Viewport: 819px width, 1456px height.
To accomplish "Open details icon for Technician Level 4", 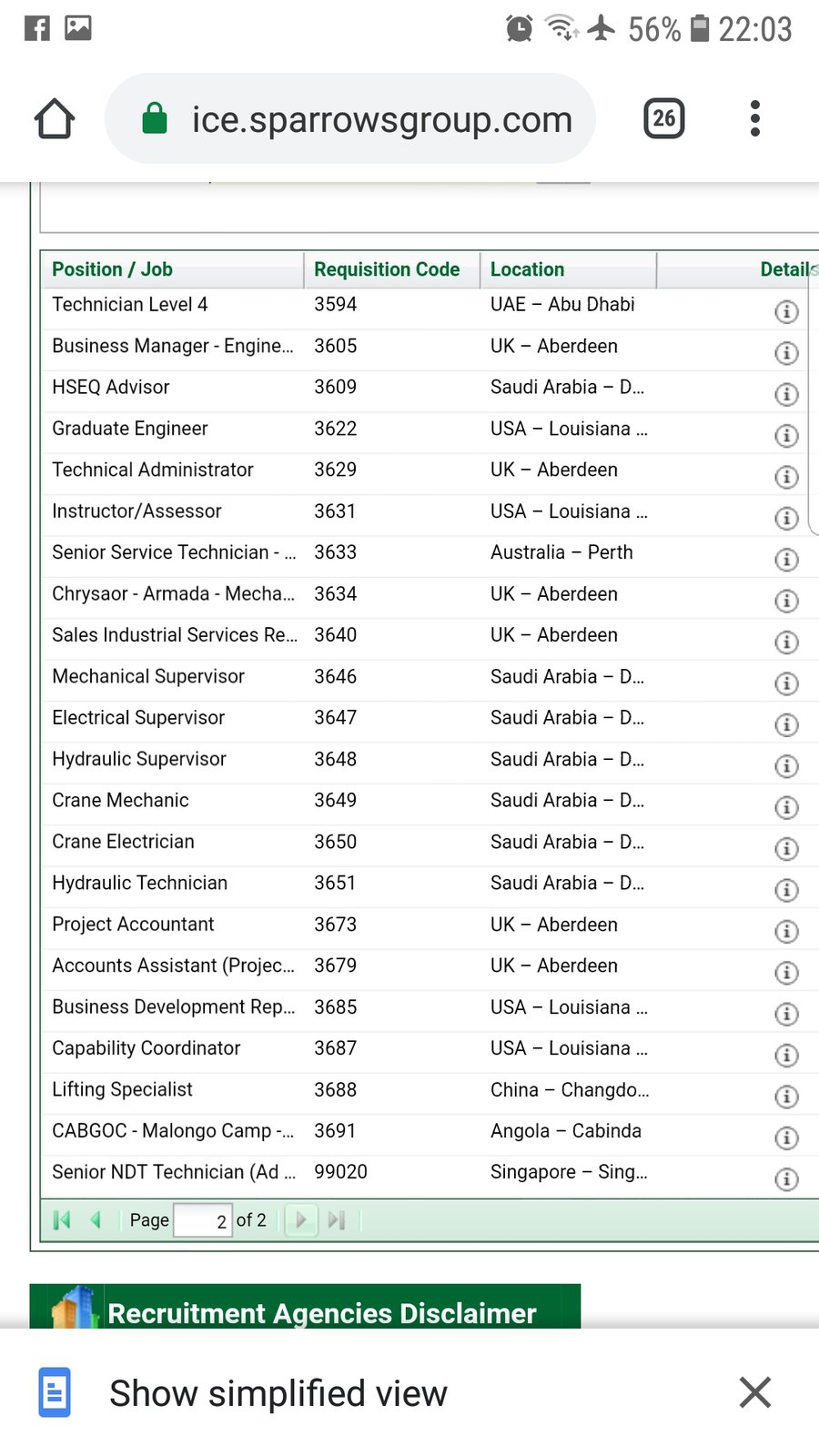I will pyautogui.click(x=786, y=312).
